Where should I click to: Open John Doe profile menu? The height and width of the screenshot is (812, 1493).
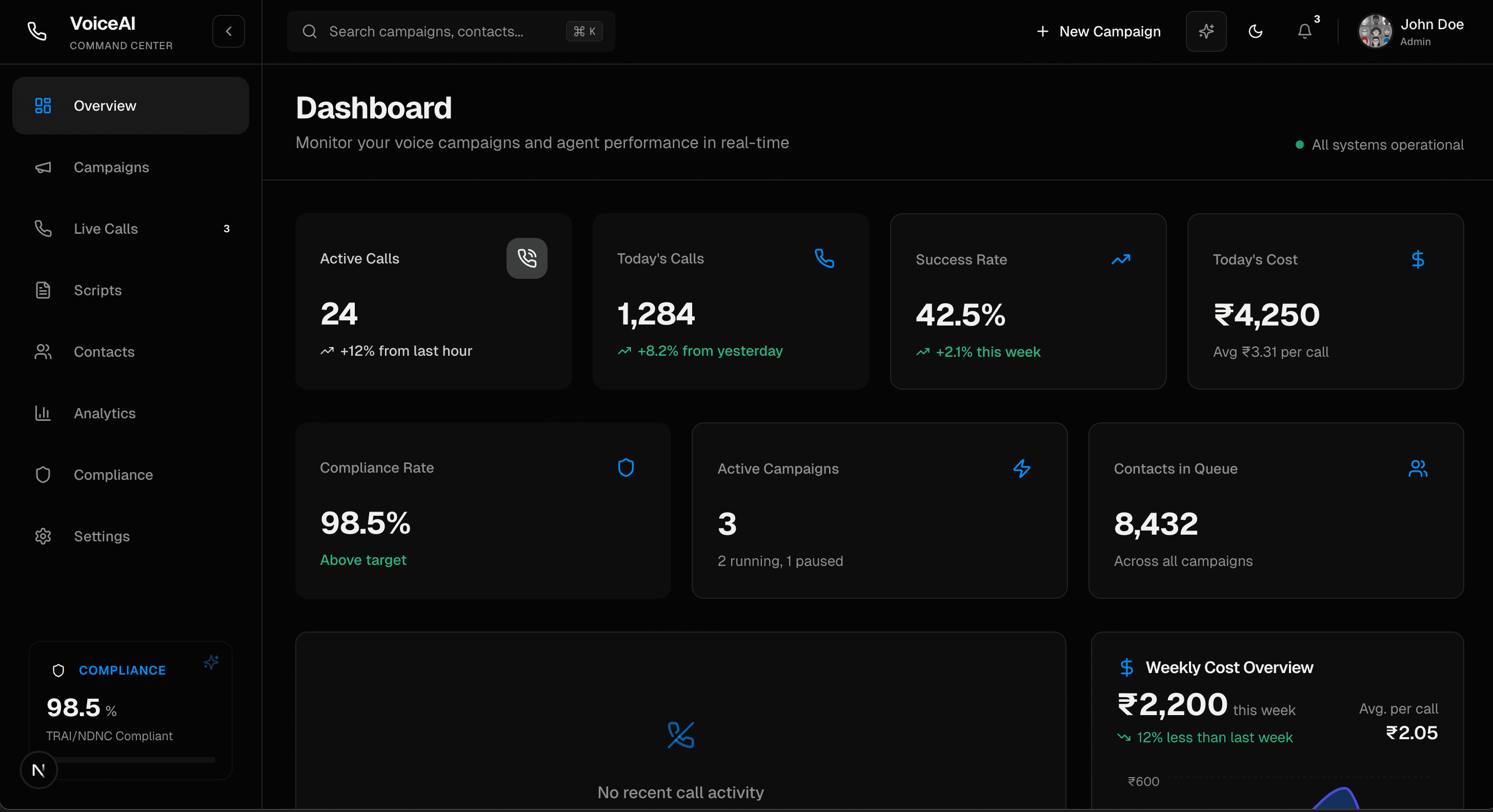point(1410,31)
